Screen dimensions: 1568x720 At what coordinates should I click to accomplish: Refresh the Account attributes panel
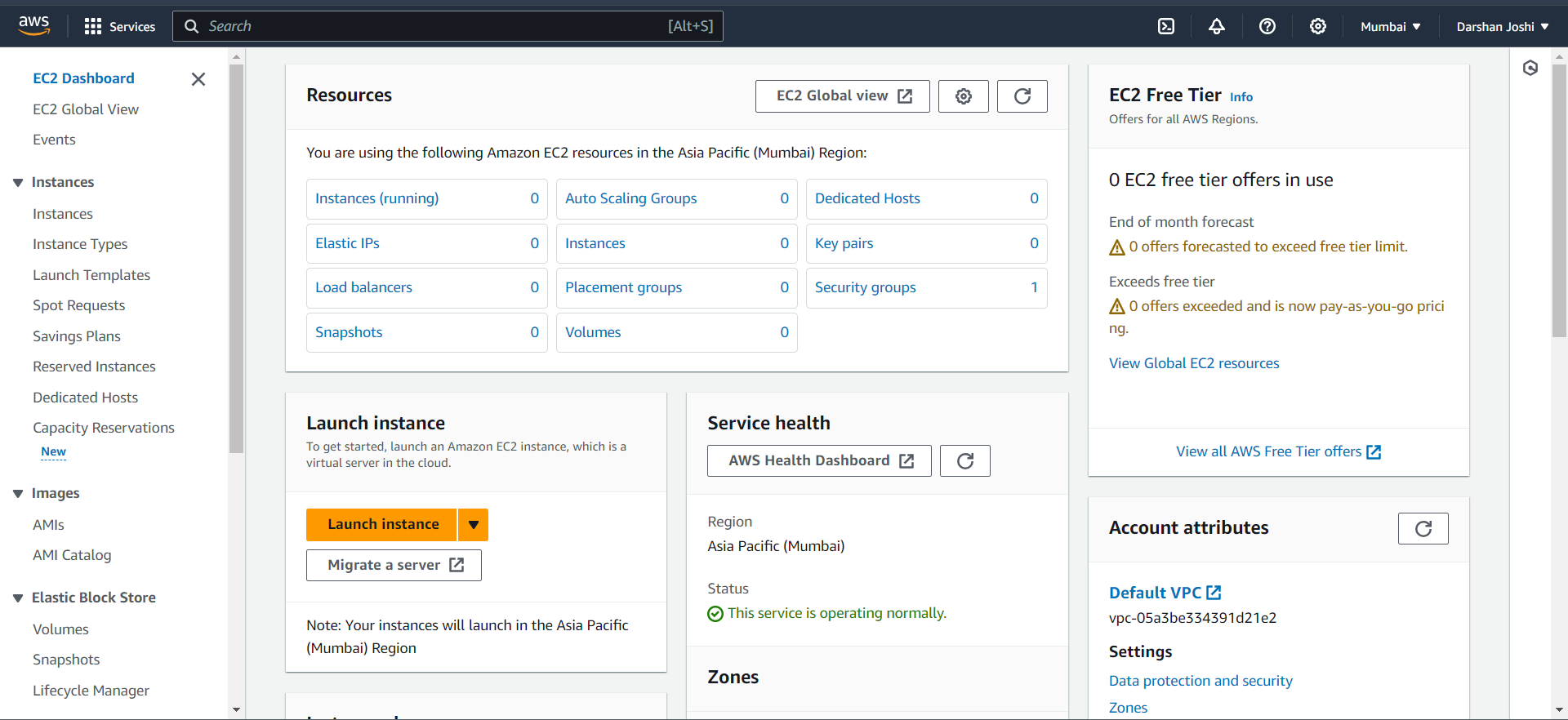click(1423, 529)
